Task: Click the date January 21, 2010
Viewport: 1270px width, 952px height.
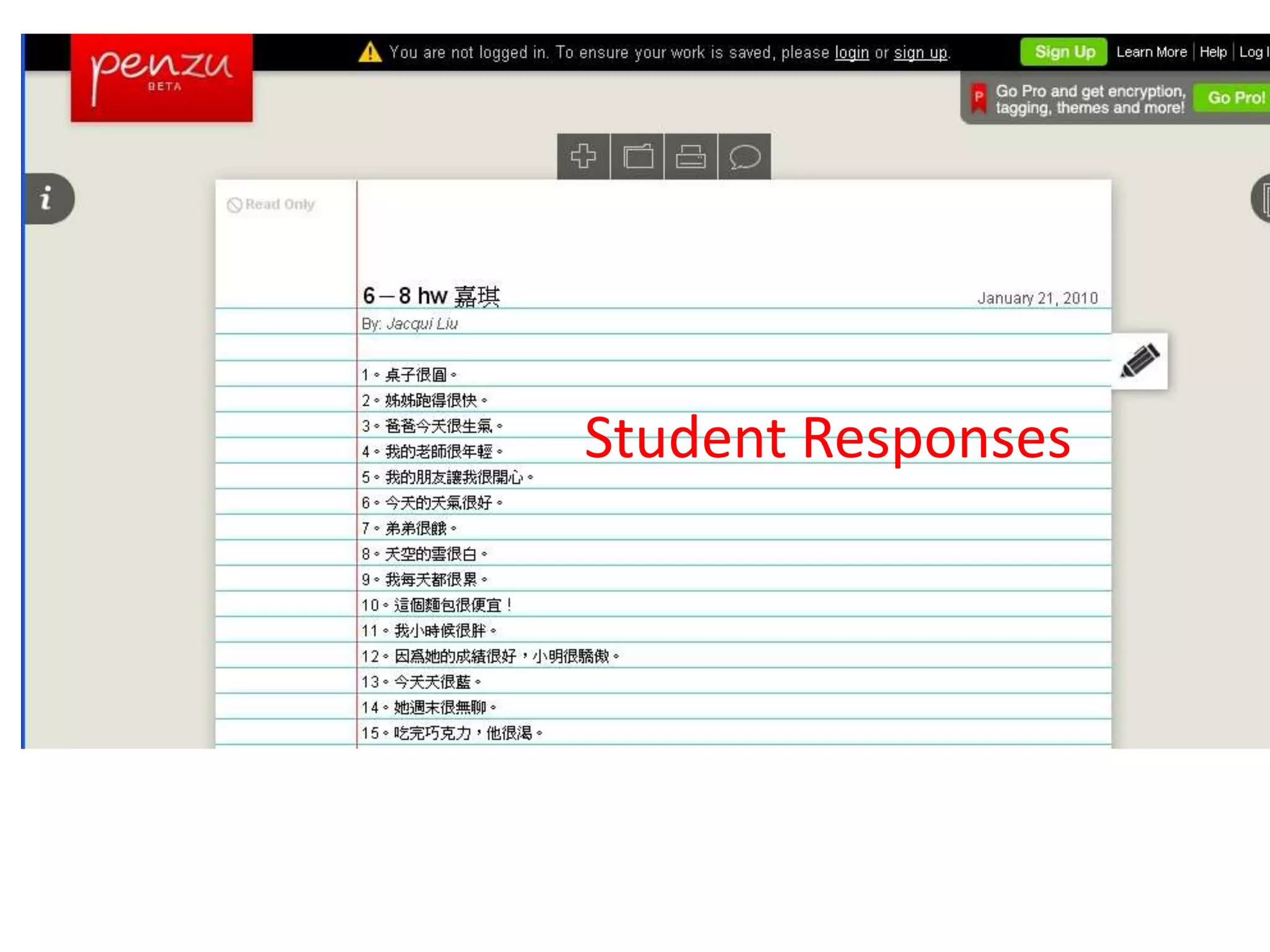Action: click(x=1037, y=298)
